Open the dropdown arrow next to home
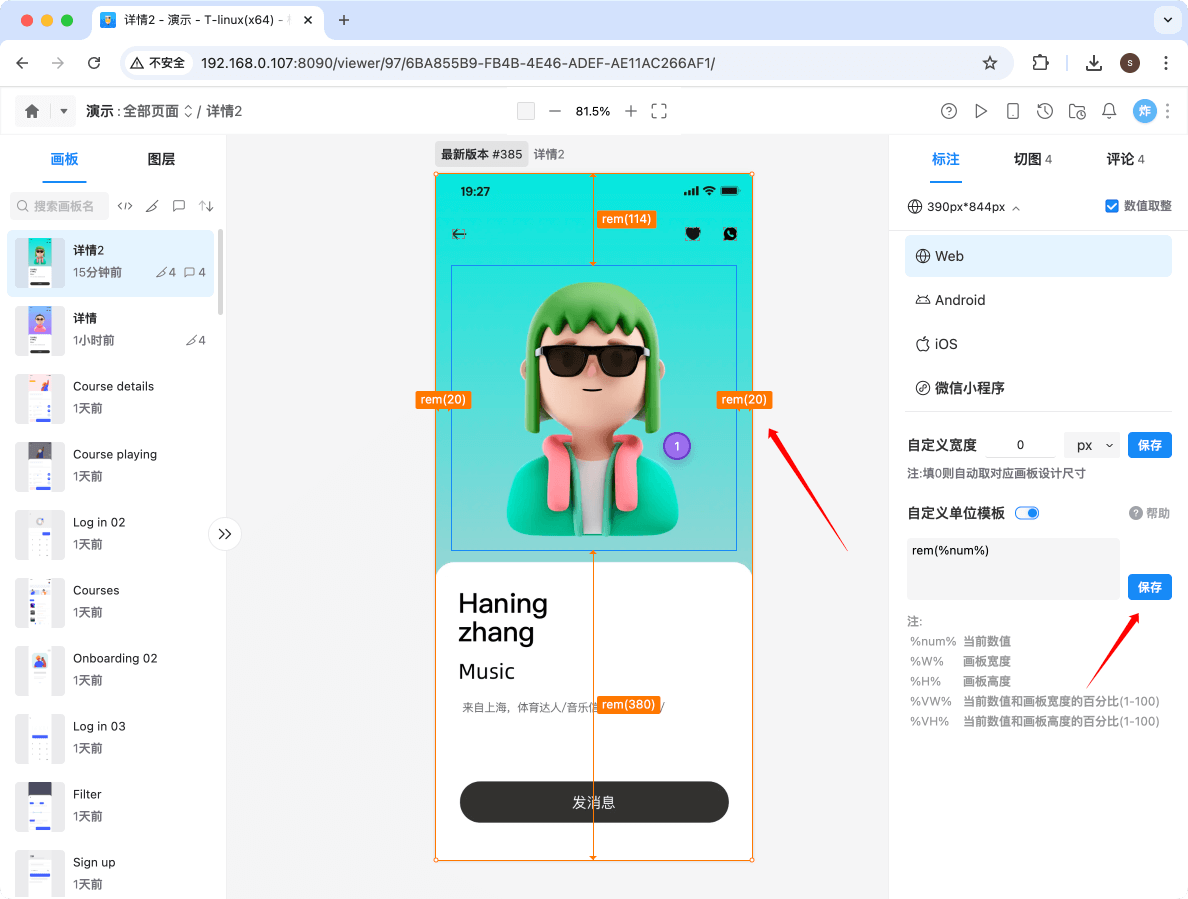 64,111
